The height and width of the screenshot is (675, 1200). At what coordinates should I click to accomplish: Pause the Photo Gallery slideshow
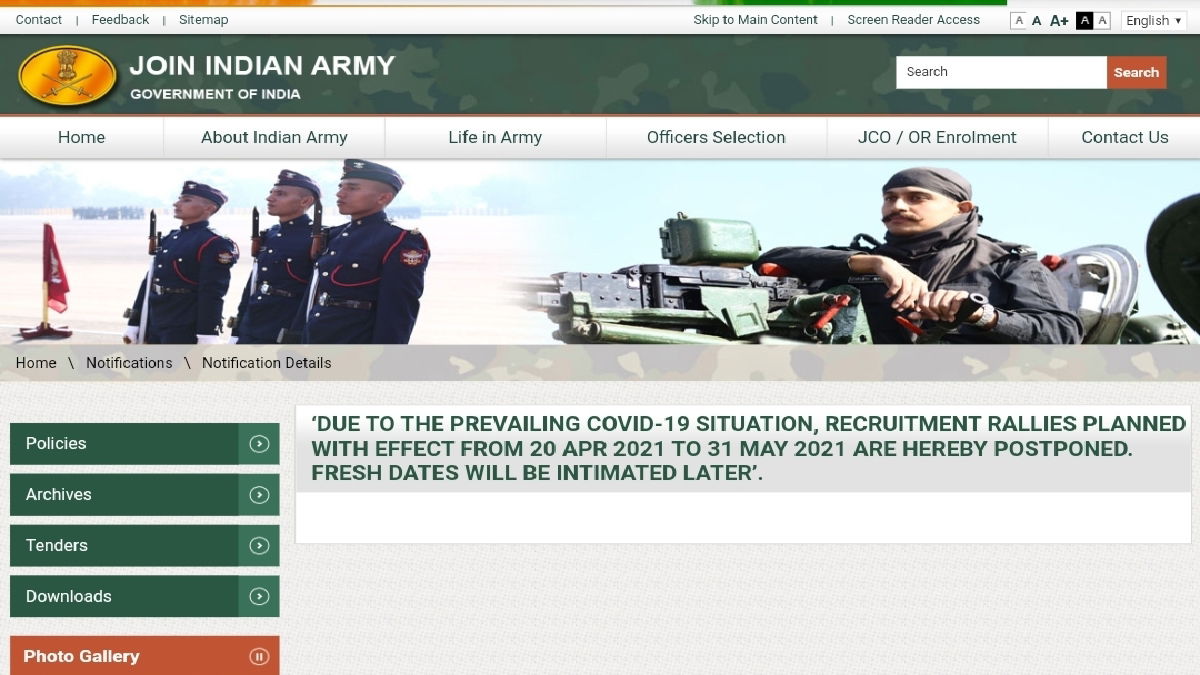259,657
